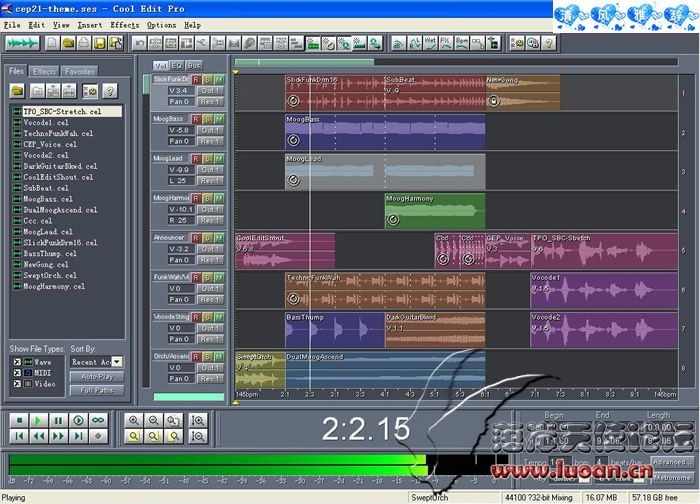This screenshot has height=504, width=700.
Task: Click the Undo toolbar icon
Action: click(x=140, y=43)
